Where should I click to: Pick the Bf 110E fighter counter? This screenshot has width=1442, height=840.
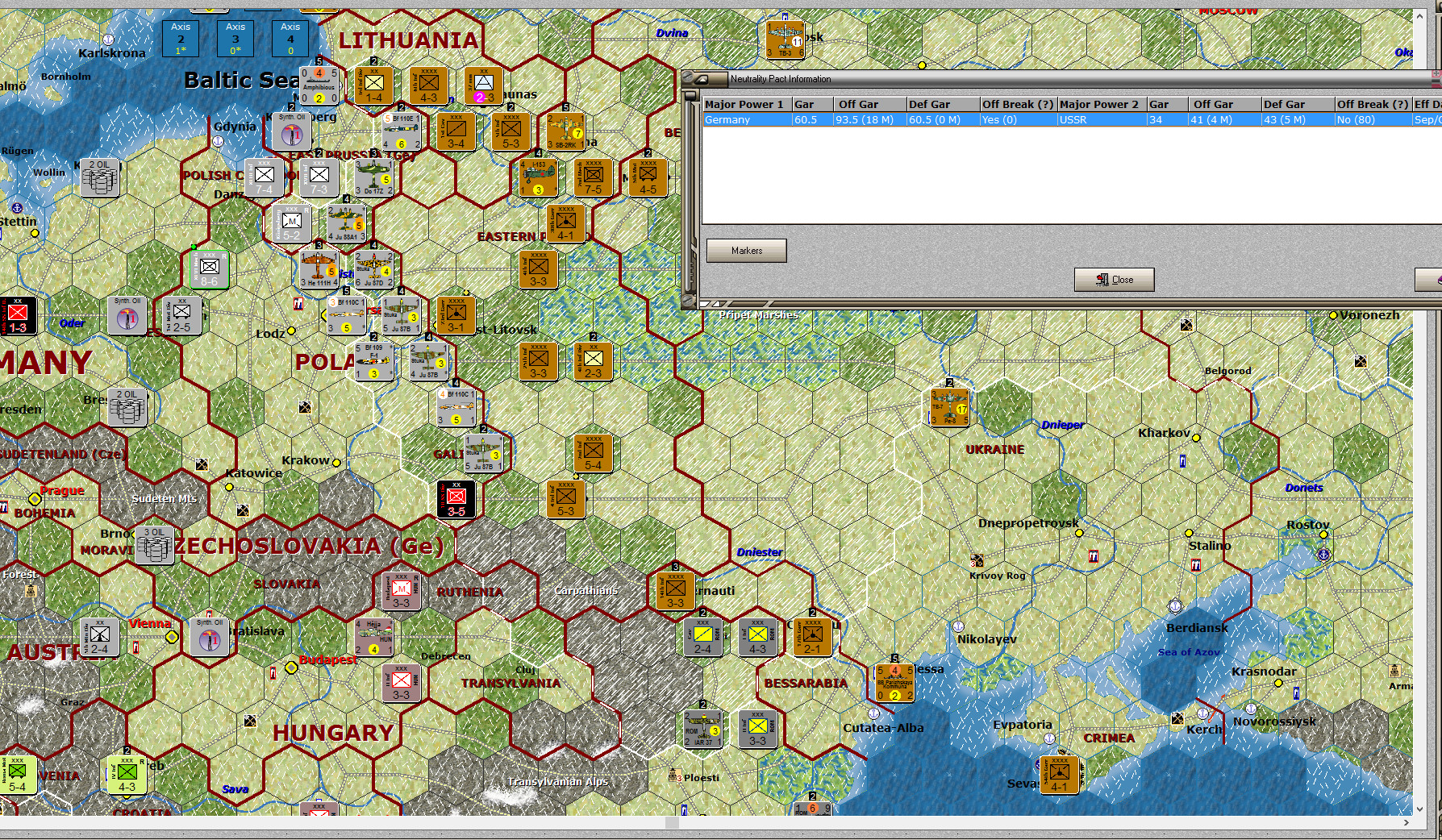tap(401, 131)
